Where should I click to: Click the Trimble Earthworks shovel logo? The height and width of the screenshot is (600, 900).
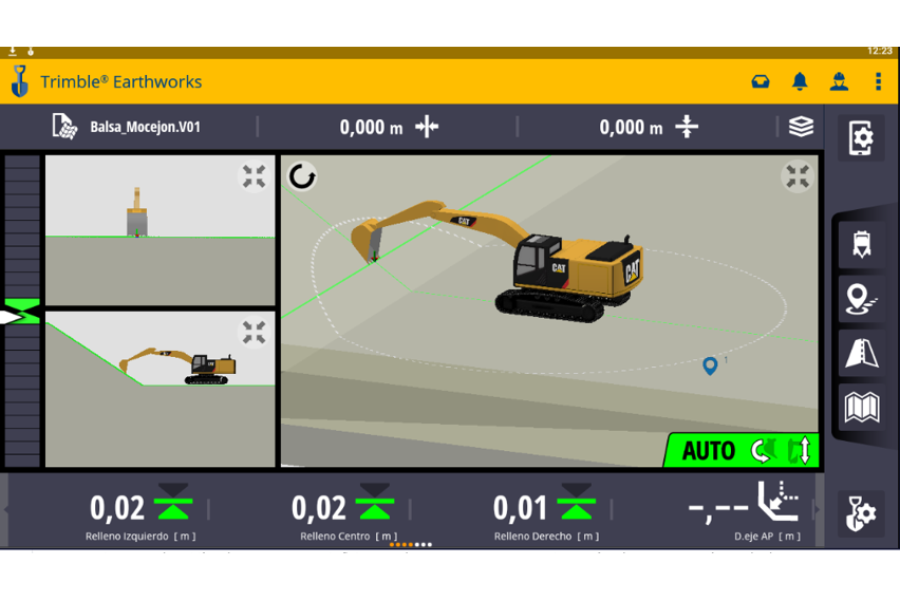[20, 81]
